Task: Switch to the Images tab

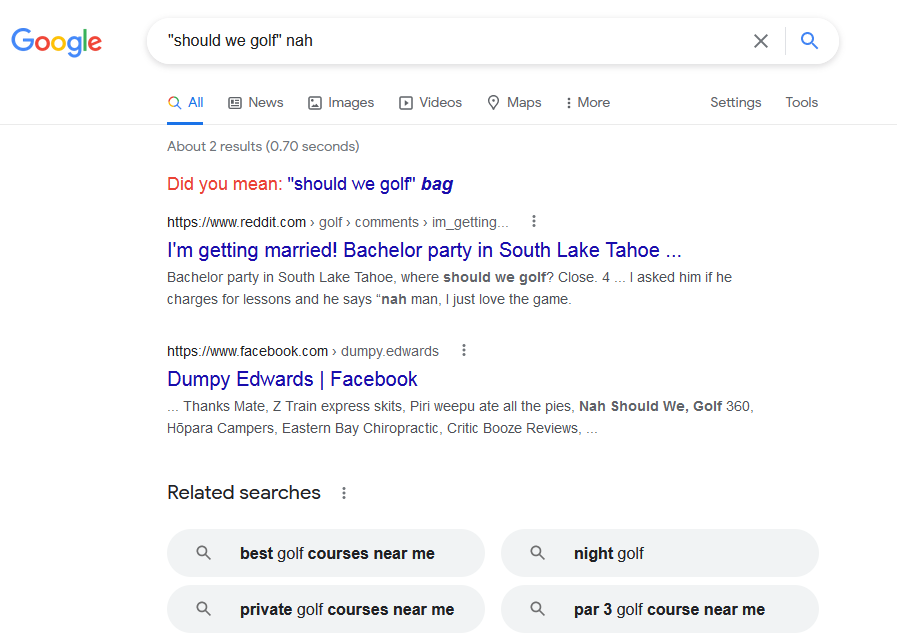Action: pyautogui.click(x=341, y=102)
